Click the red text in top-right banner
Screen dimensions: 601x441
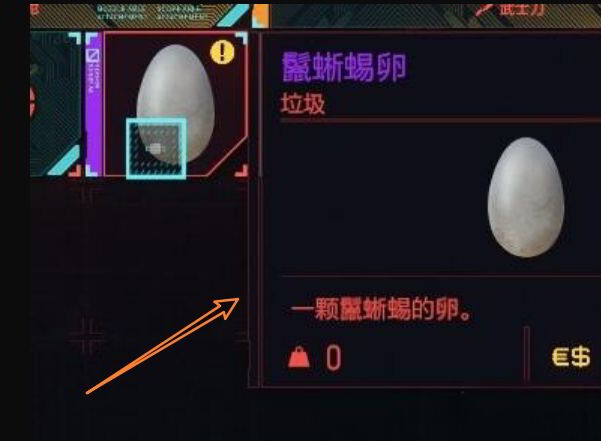coord(512,9)
